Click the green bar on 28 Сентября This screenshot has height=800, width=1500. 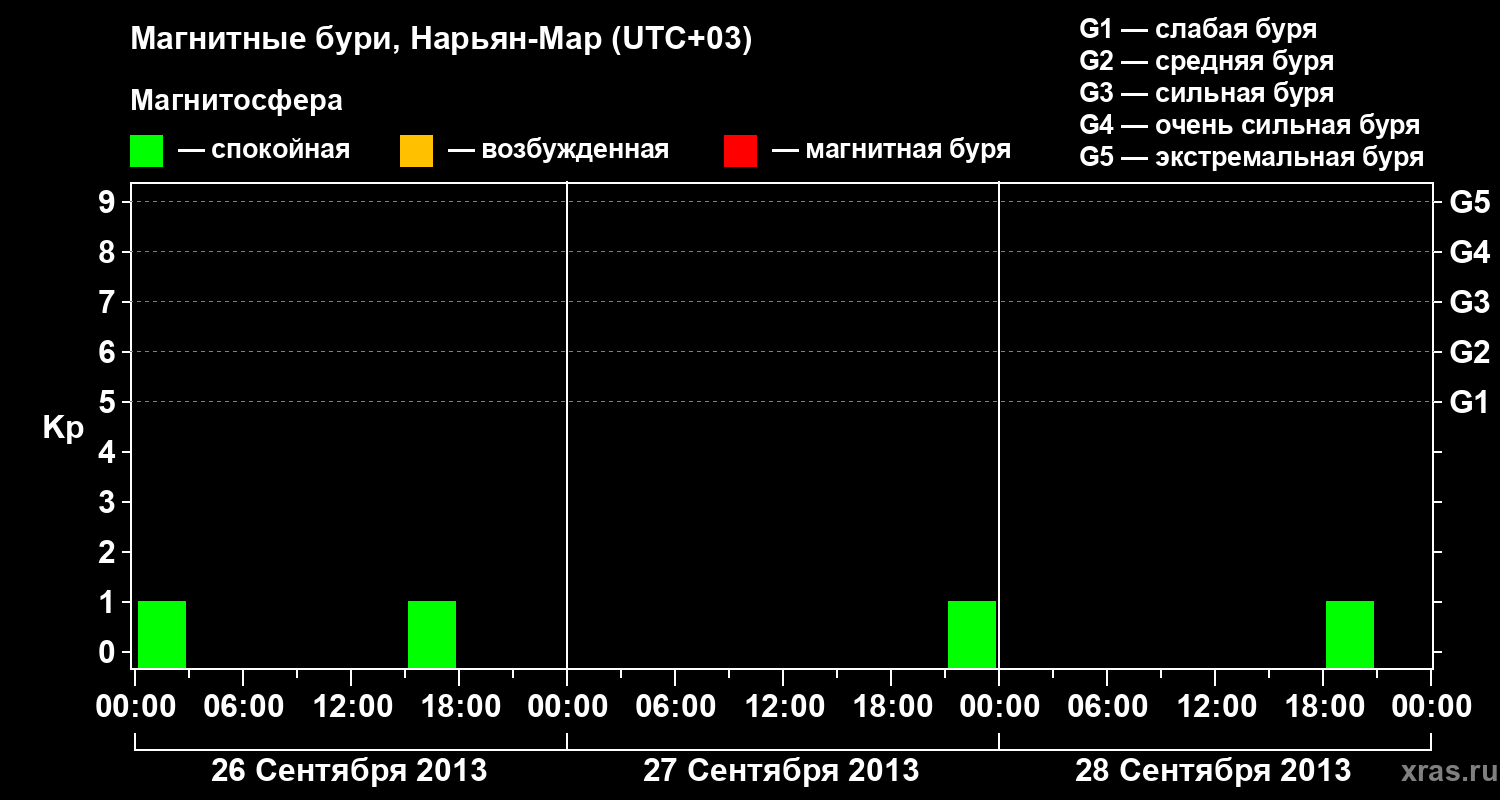pyautogui.click(x=1350, y=634)
